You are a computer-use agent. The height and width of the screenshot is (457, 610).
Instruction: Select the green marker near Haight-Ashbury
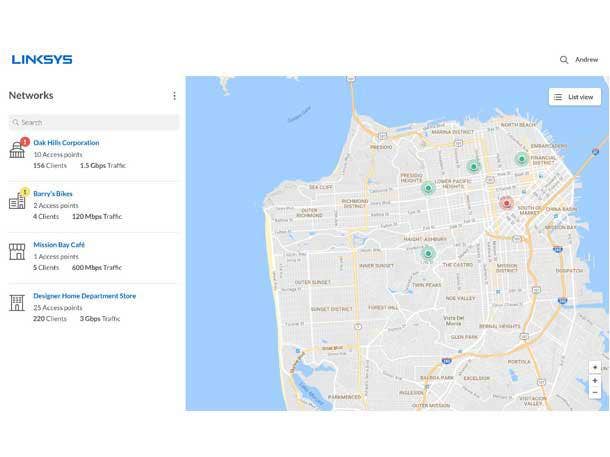(428, 254)
